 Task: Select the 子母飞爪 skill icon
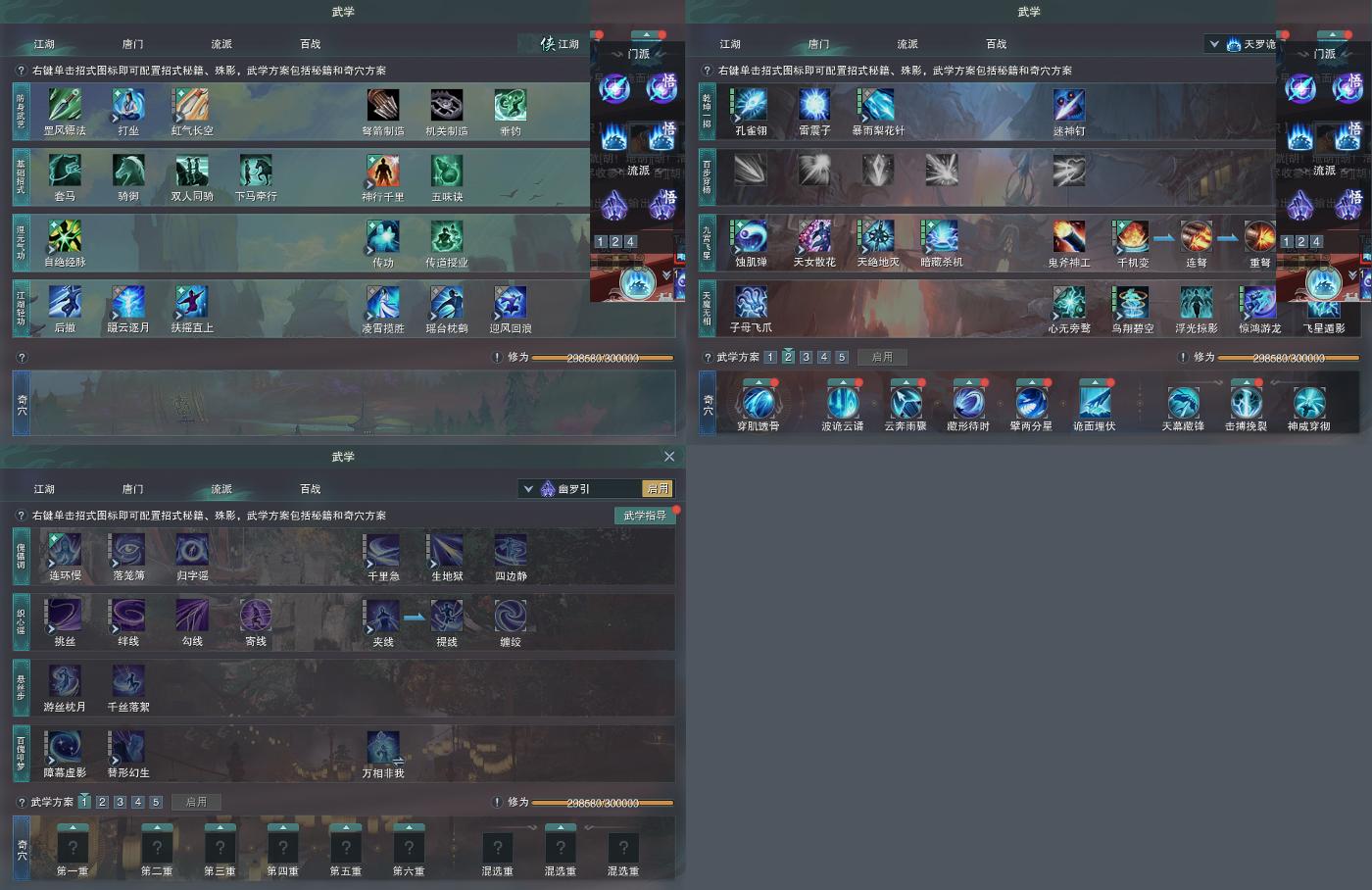pos(751,302)
